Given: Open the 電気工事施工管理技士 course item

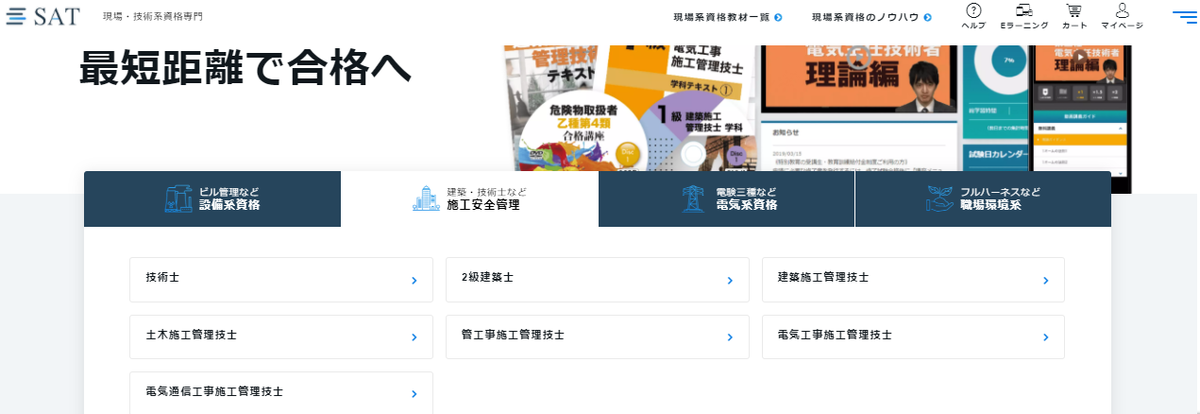Looking at the screenshot, I should click(x=913, y=337).
